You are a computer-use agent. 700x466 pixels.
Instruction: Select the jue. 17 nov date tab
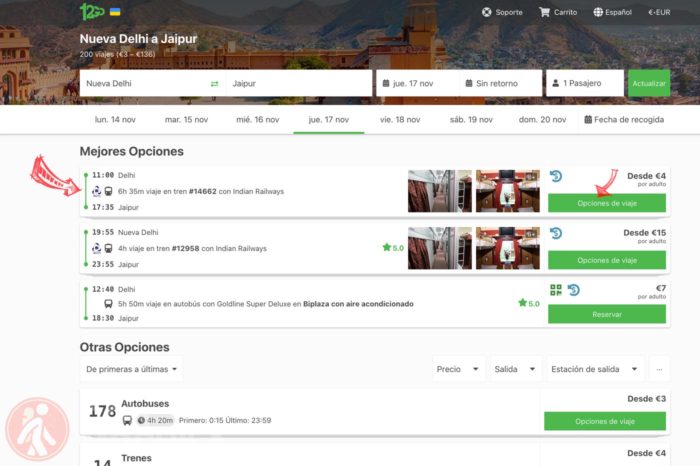[329, 120]
